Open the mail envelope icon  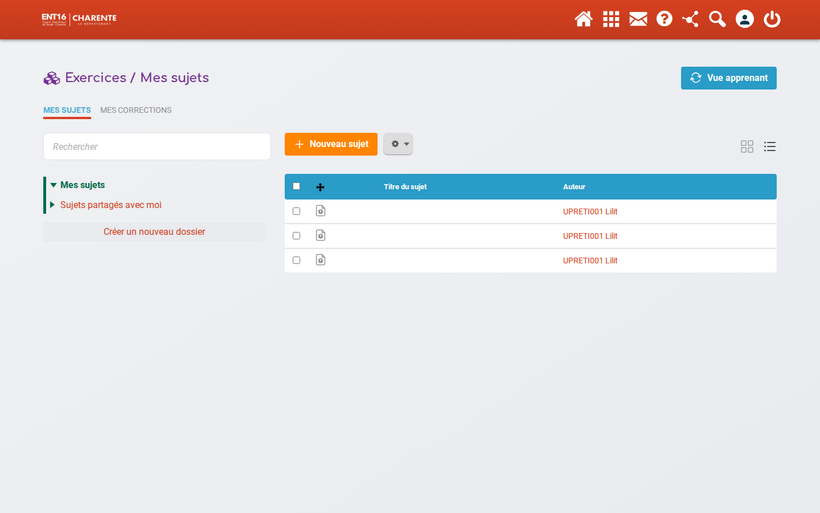point(638,19)
